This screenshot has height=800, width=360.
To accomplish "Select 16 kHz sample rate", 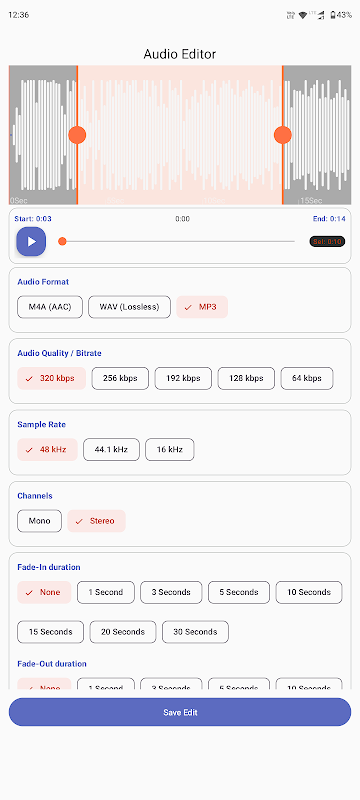I will [x=170, y=450].
